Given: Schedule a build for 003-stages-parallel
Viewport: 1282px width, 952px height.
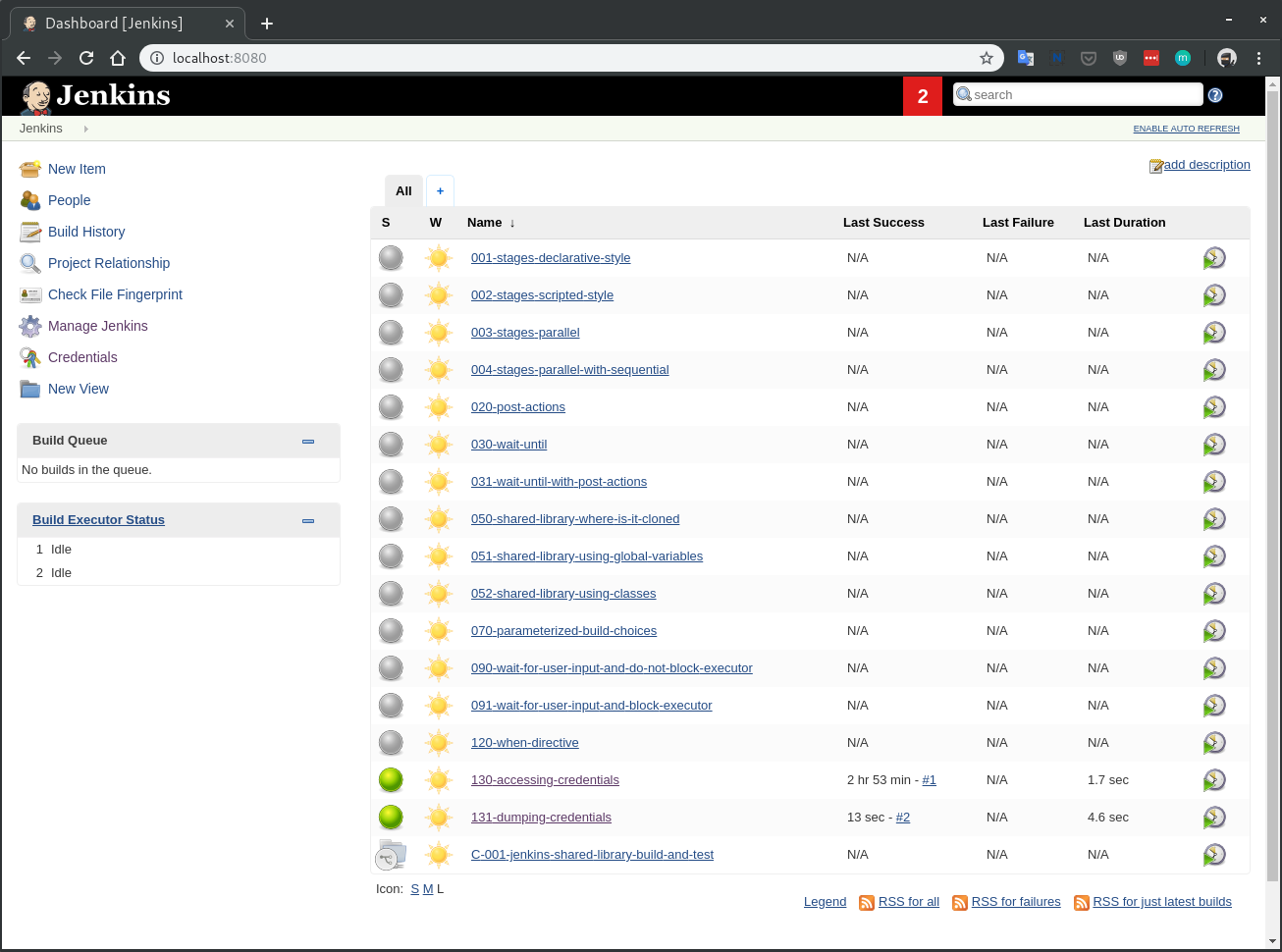Looking at the screenshot, I should pyautogui.click(x=1214, y=333).
